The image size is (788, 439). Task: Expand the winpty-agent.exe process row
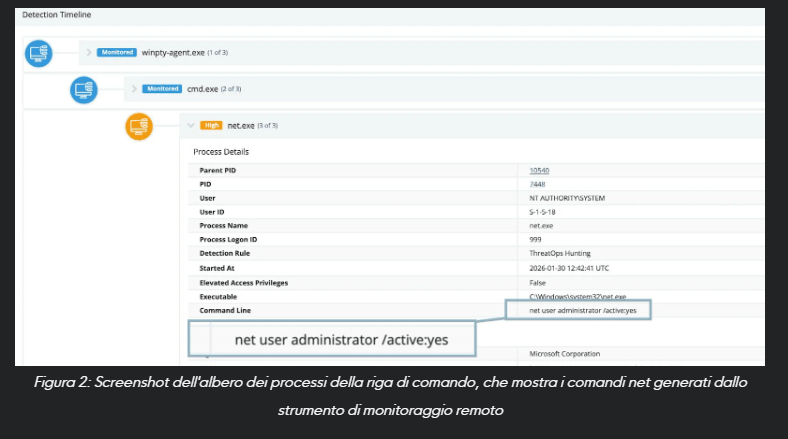pos(89,52)
